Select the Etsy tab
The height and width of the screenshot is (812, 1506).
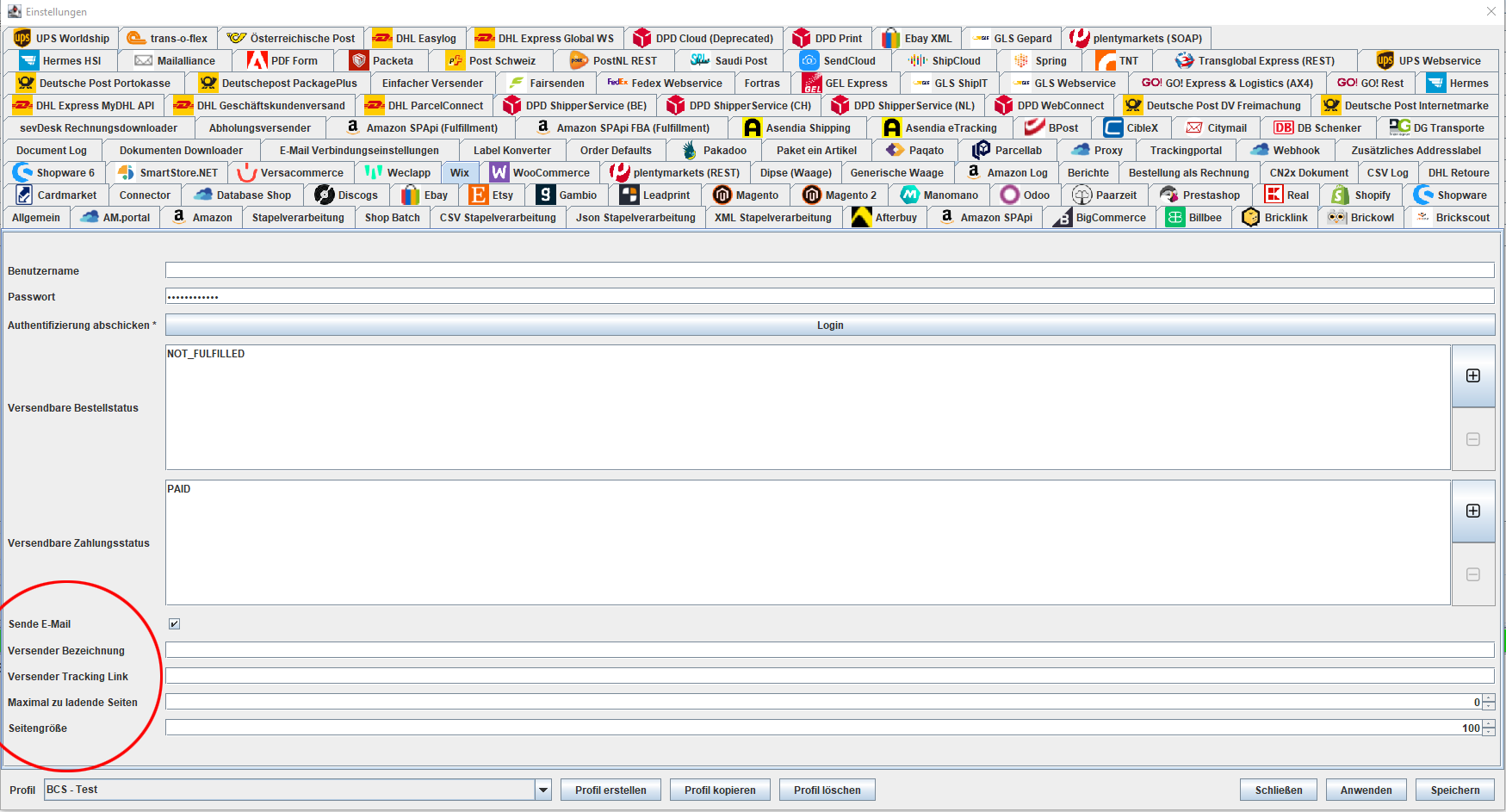(x=492, y=195)
